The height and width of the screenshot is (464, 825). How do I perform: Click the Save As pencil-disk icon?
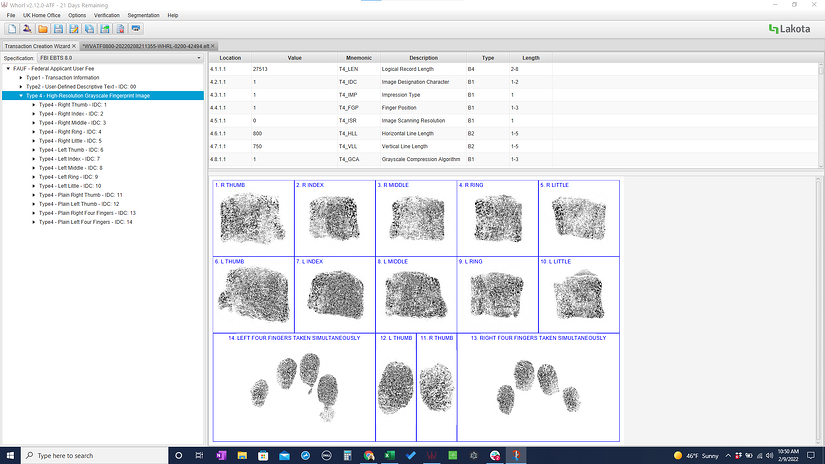click(74, 29)
